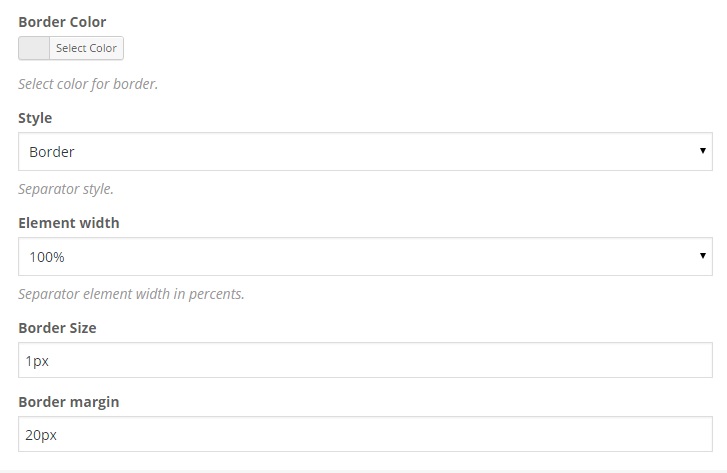Click the Style dropdown arrow
Image resolution: width=727 pixels, height=473 pixels.
[x=703, y=152]
